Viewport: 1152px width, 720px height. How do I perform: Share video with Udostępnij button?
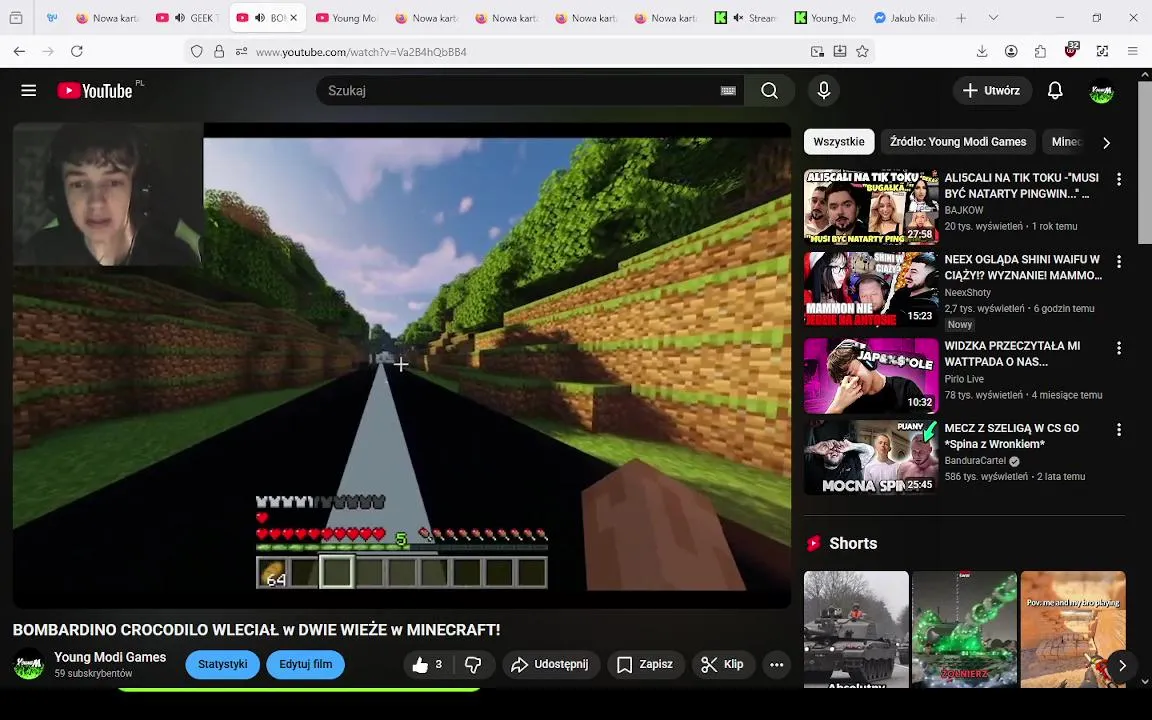pos(551,664)
